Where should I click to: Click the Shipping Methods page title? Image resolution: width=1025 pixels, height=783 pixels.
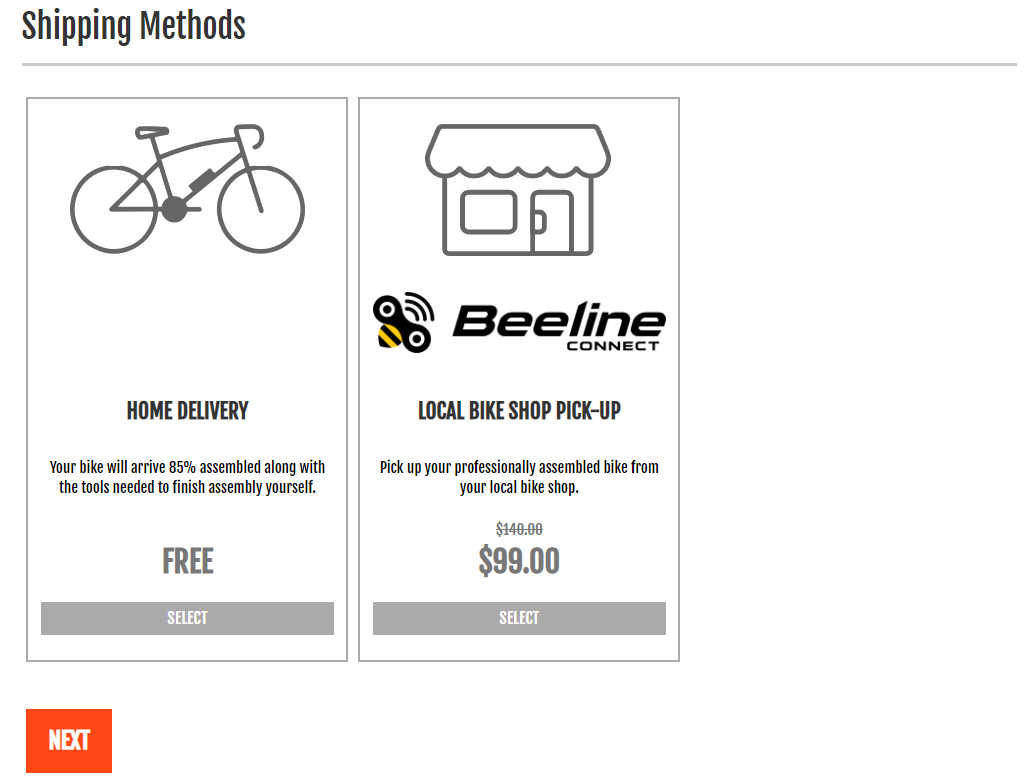coord(133,26)
